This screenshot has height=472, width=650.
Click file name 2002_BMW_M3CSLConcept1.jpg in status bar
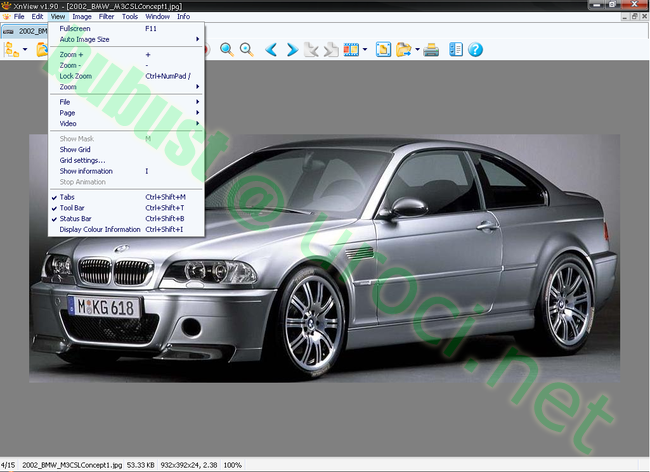point(72,465)
